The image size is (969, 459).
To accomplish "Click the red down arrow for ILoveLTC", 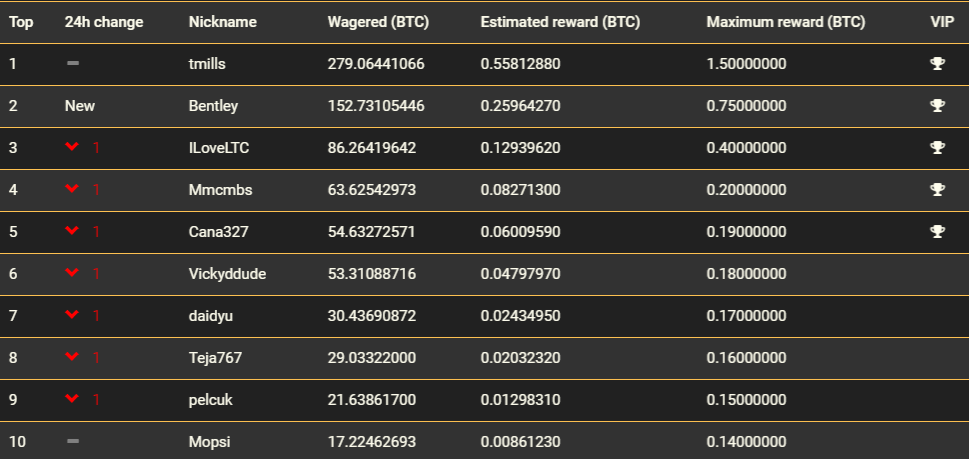I will pos(72,147).
